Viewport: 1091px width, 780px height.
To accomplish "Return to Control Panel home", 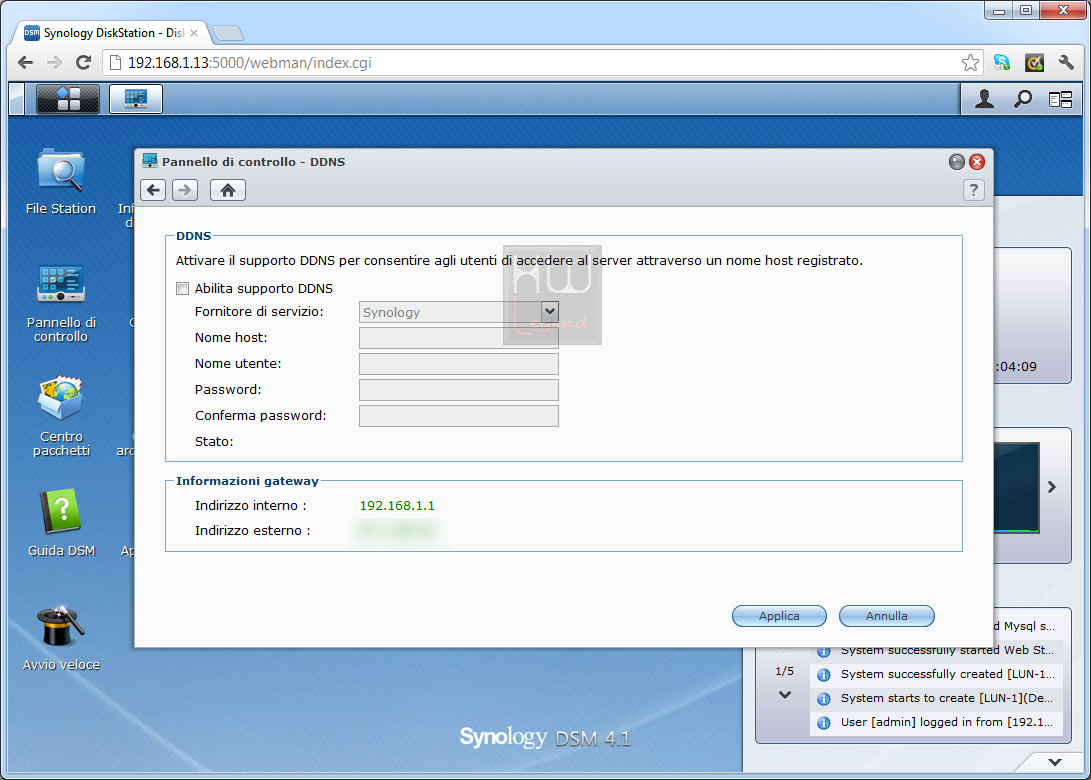I will point(228,190).
